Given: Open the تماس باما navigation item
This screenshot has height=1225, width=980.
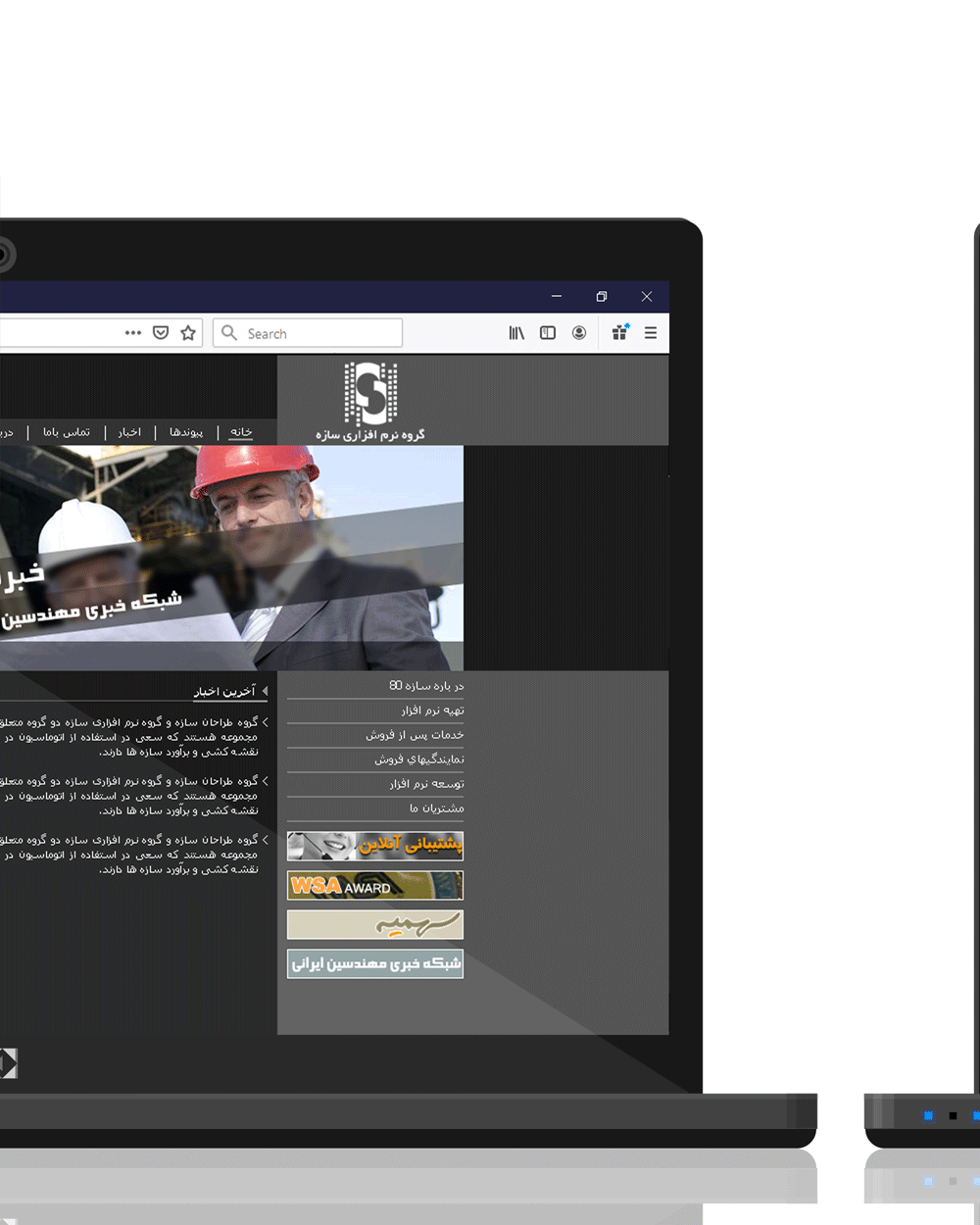Looking at the screenshot, I should pos(67,432).
